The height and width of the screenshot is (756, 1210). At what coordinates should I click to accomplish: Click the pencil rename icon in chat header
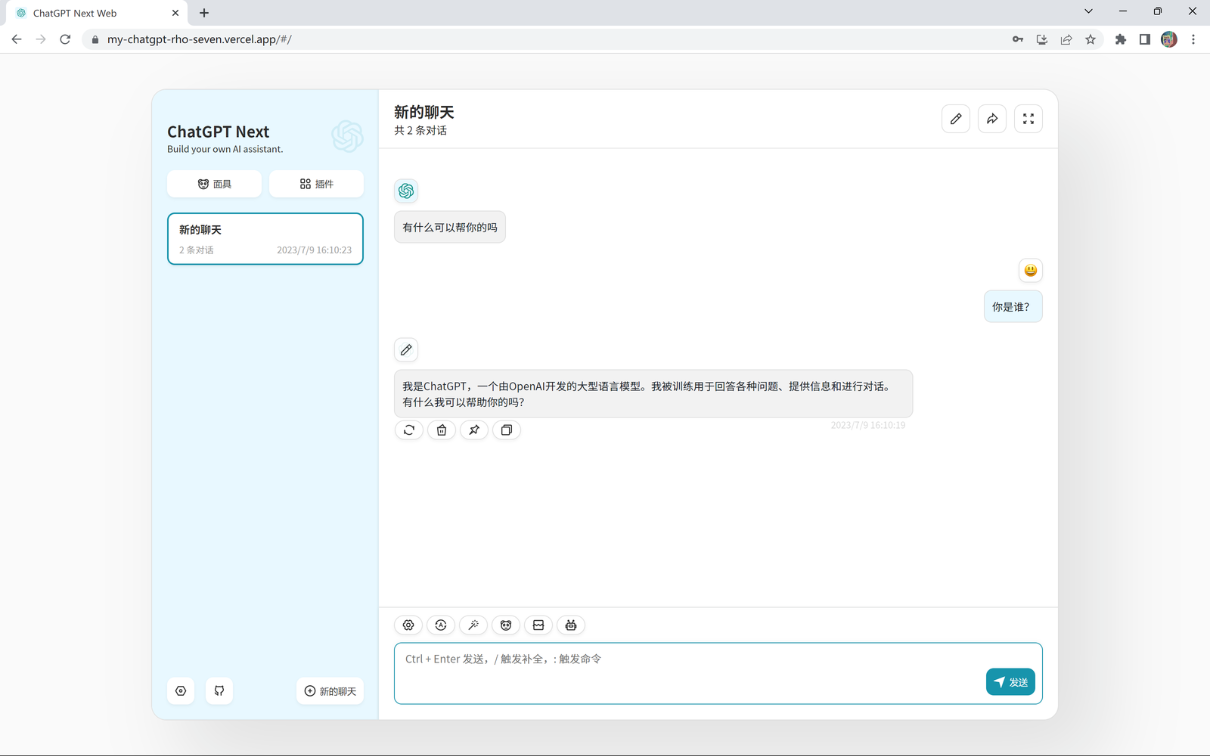click(956, 119)
